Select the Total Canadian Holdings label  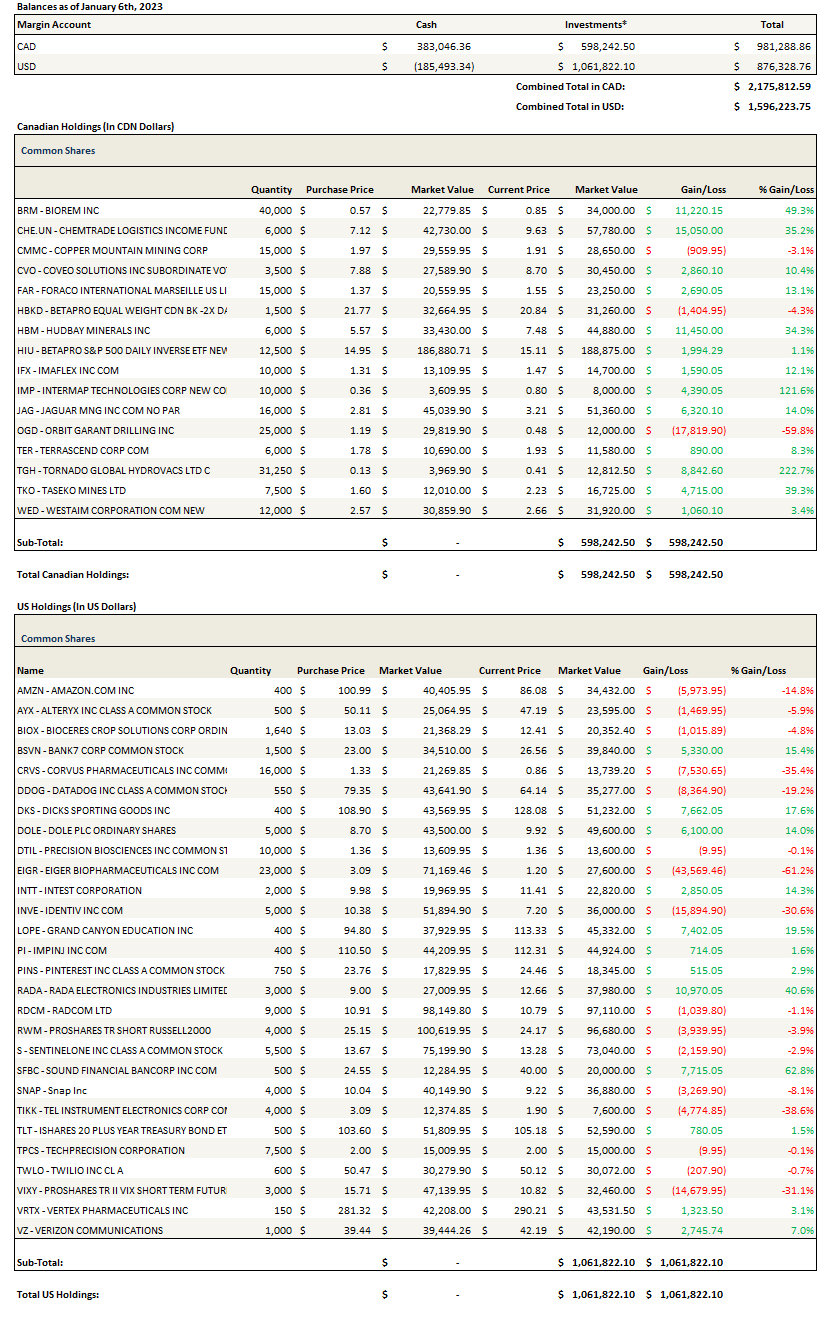(x=73, y=574)
